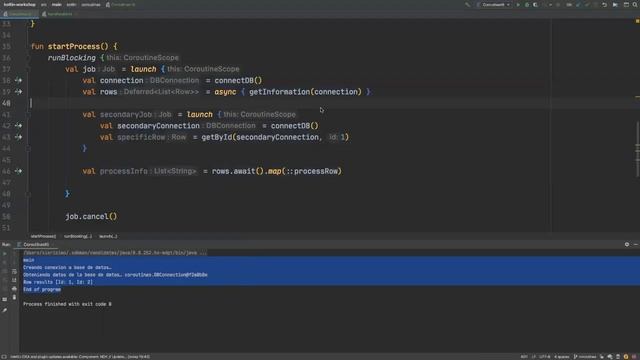Click the IDE updates notification in status bar
The image size is (640, 360).
[80, 357]
